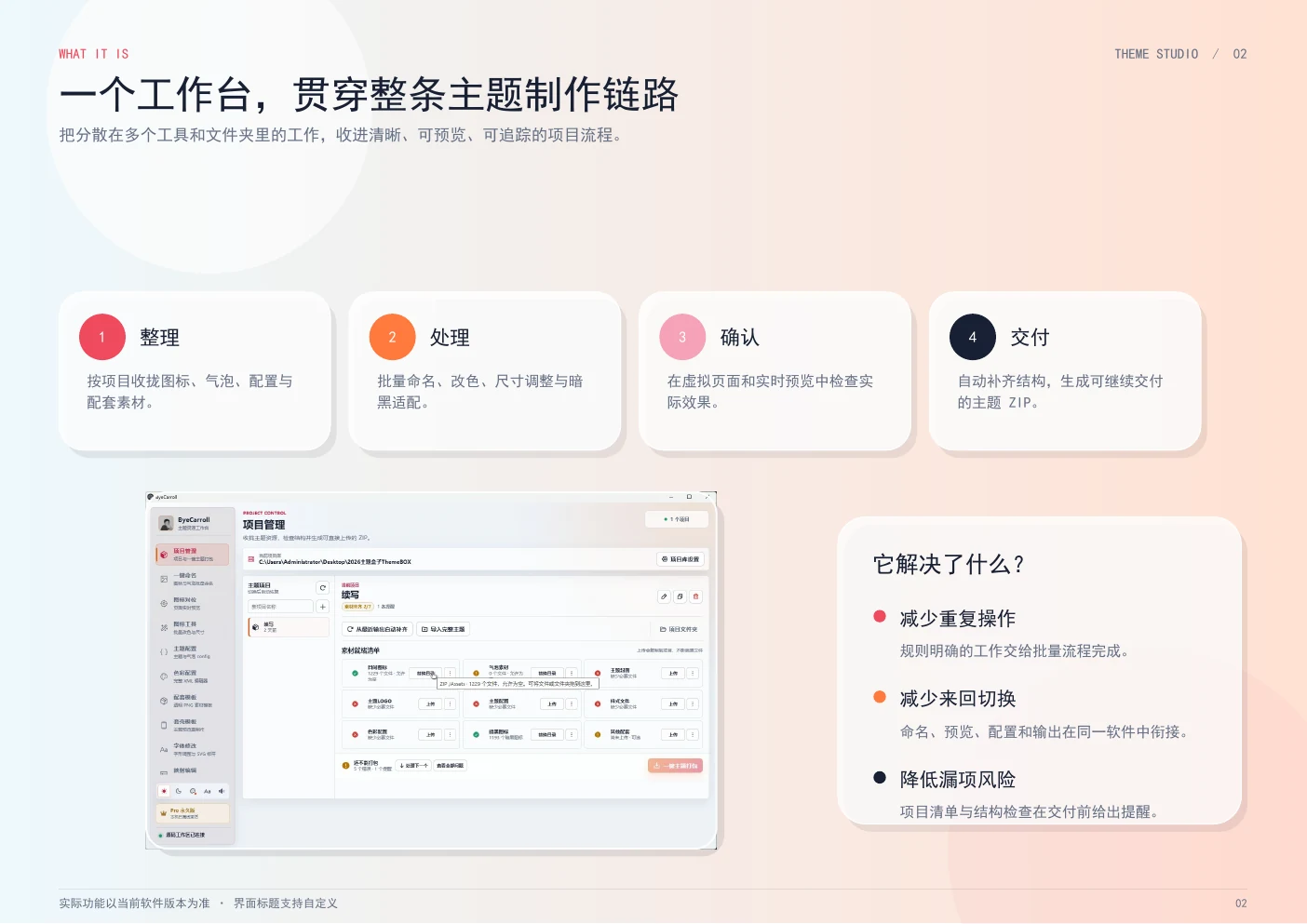Screen dimensions: 1307x924
Task: Open the Pro 永久版 badge
Action: pos(193,813)
